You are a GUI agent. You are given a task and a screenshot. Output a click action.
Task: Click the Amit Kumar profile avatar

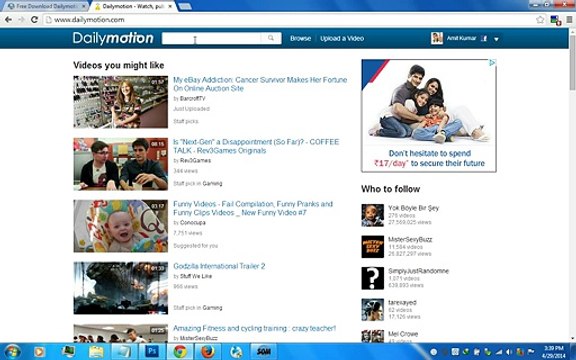[x=437, y=38]
